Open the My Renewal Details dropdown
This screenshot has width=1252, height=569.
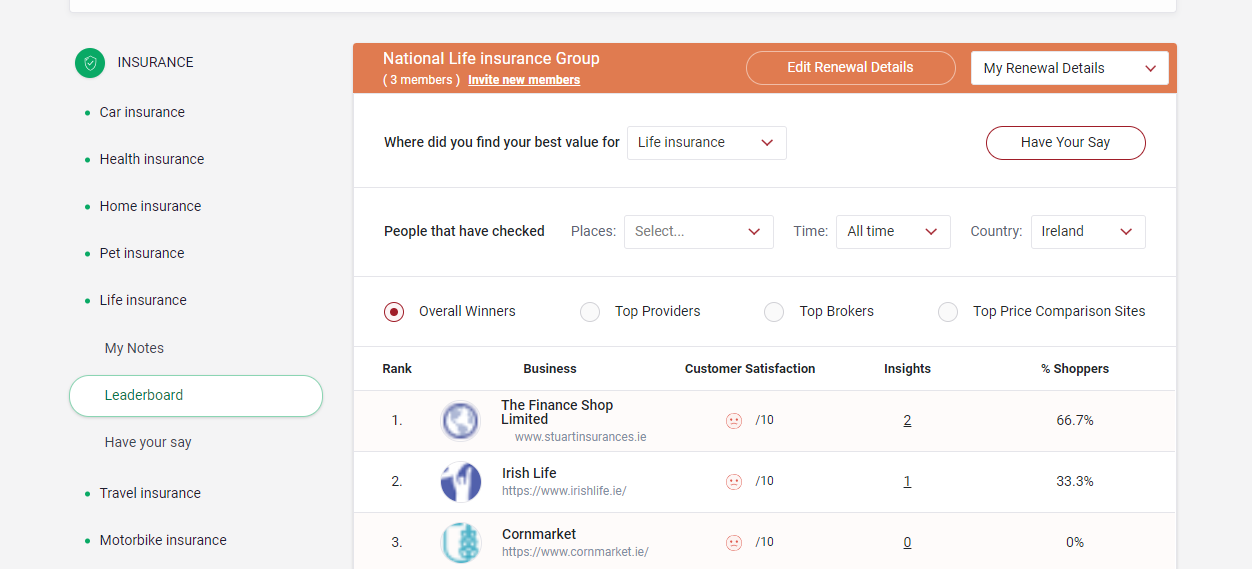1069,68
